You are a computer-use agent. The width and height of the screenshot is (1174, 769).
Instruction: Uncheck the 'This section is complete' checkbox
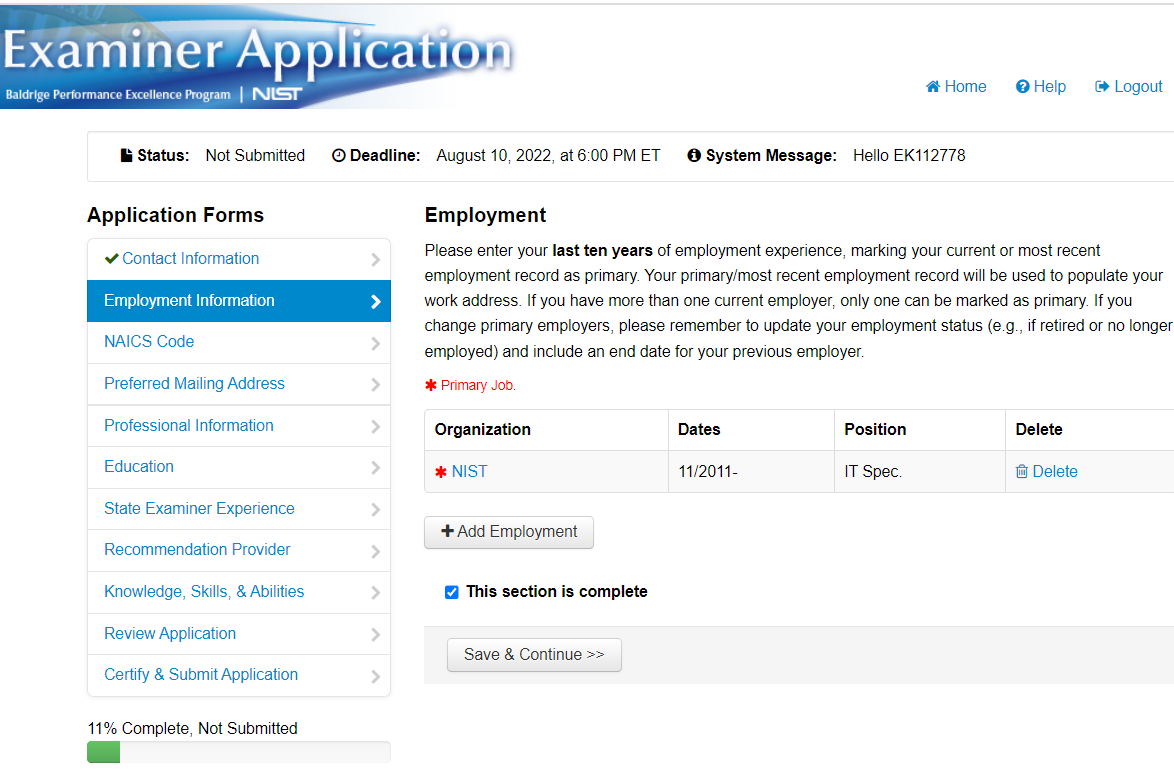click(452, 592)
